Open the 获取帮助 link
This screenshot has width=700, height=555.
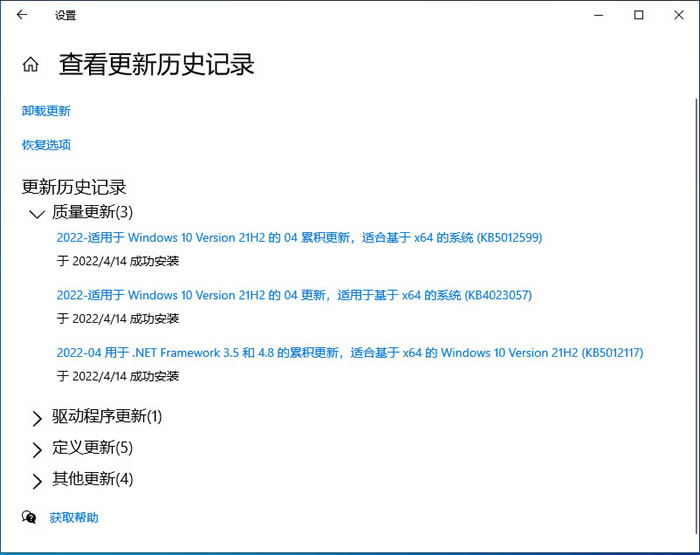click(x=74, y=517)
